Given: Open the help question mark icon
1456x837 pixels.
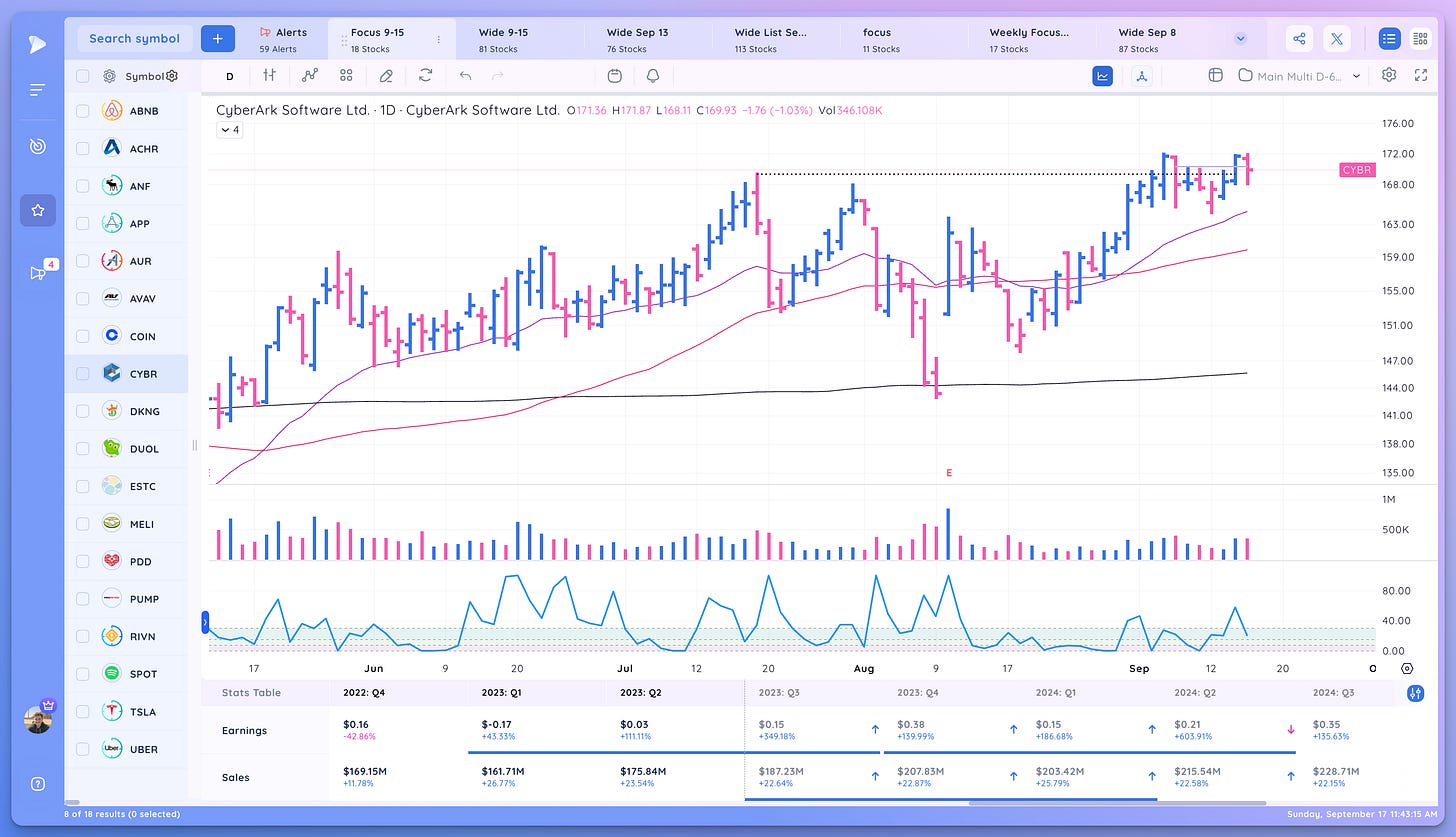Looking at the screenshot, I should tap(38, 784).
